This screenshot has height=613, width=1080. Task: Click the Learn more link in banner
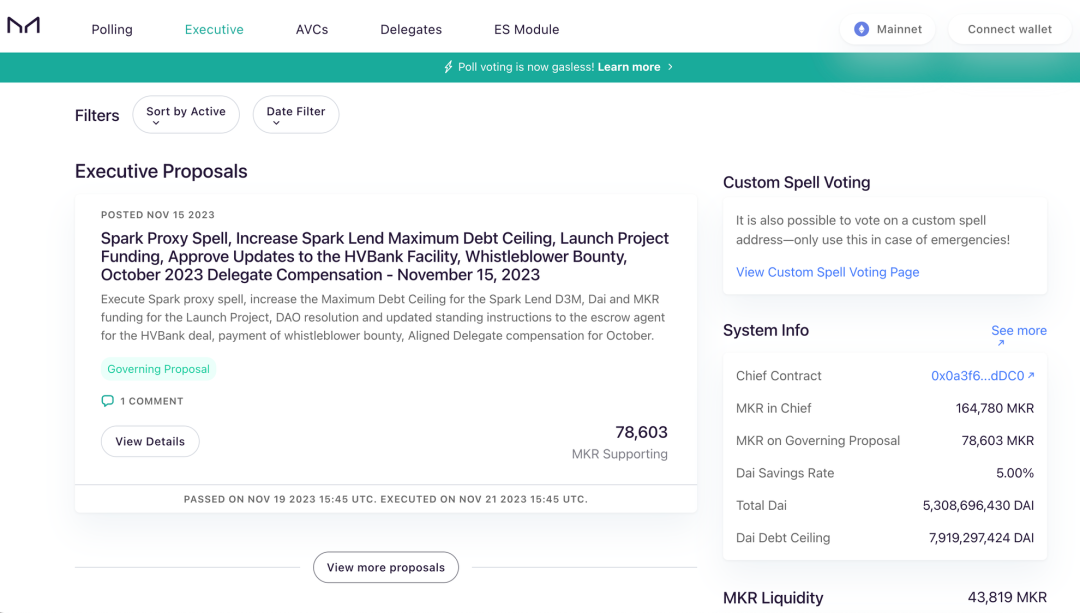(629, 67)
